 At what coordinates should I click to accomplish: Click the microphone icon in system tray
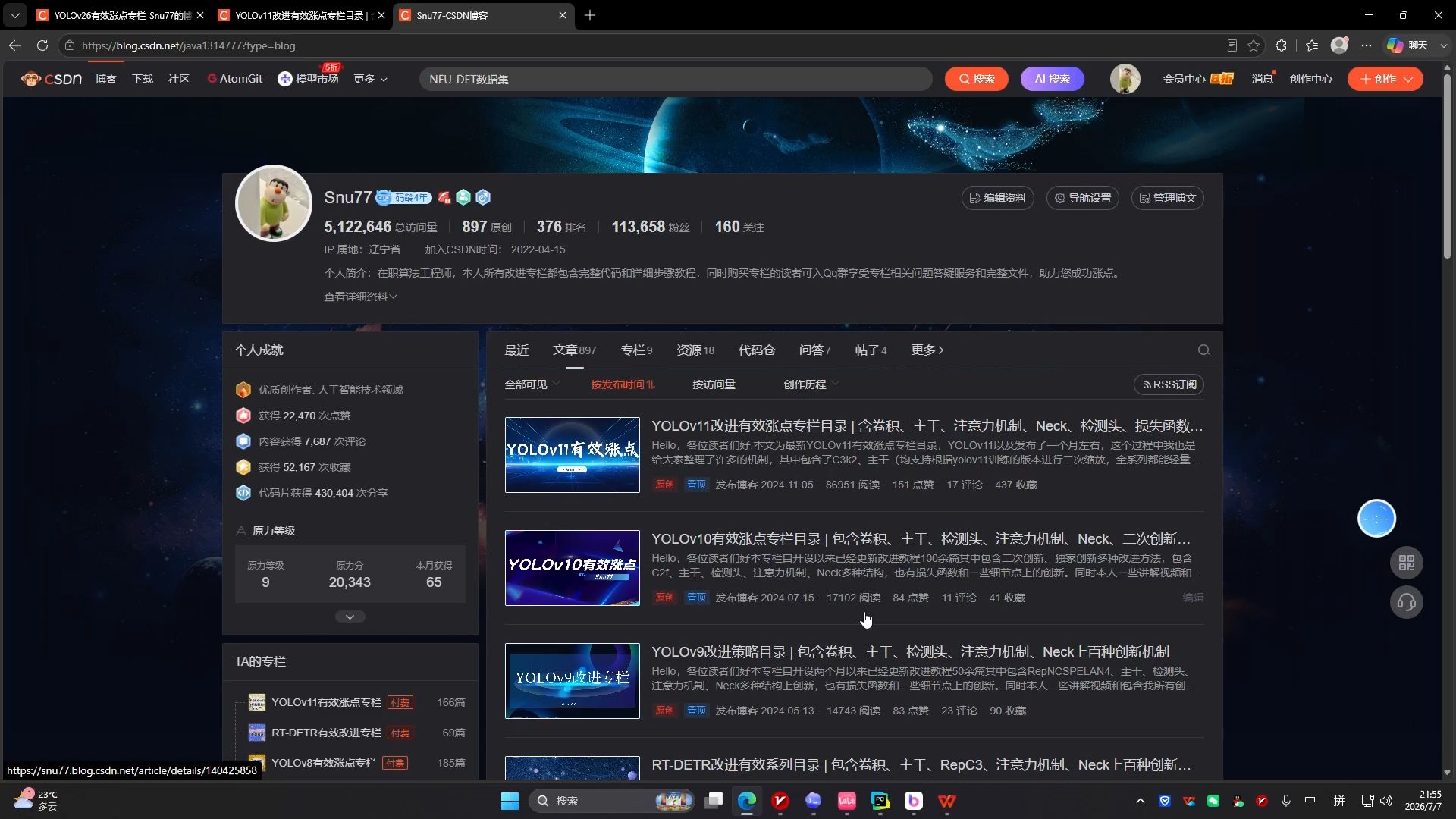click(x=1286, y=801)
